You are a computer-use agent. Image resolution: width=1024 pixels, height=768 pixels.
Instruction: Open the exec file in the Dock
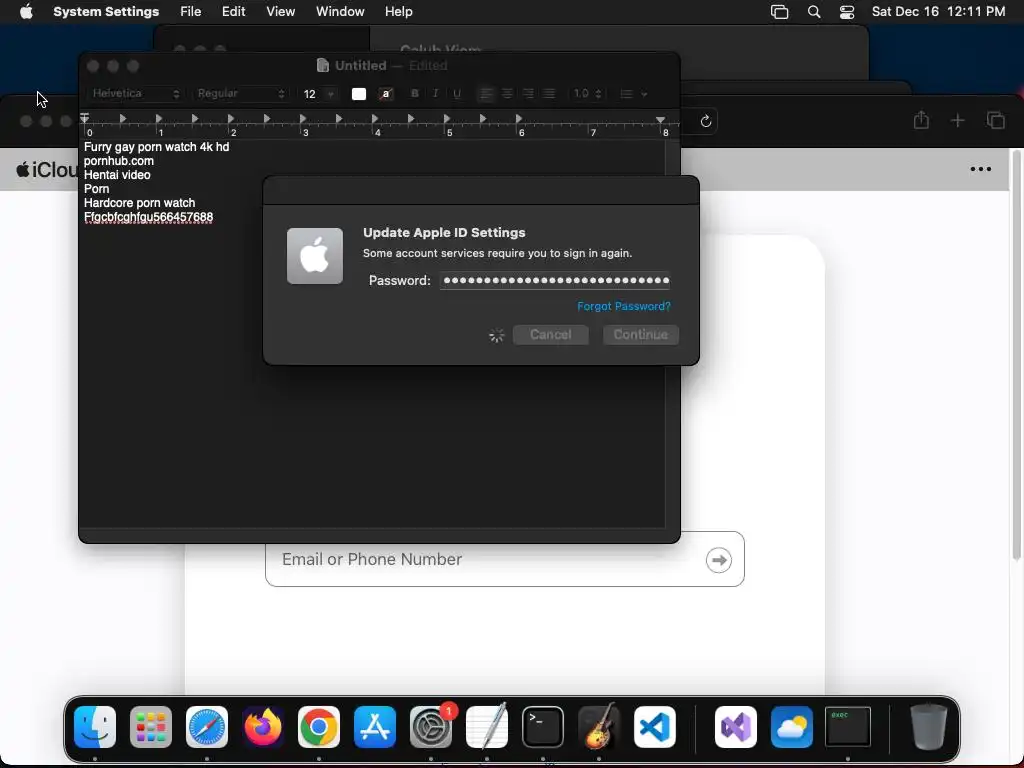click(848, 726)
